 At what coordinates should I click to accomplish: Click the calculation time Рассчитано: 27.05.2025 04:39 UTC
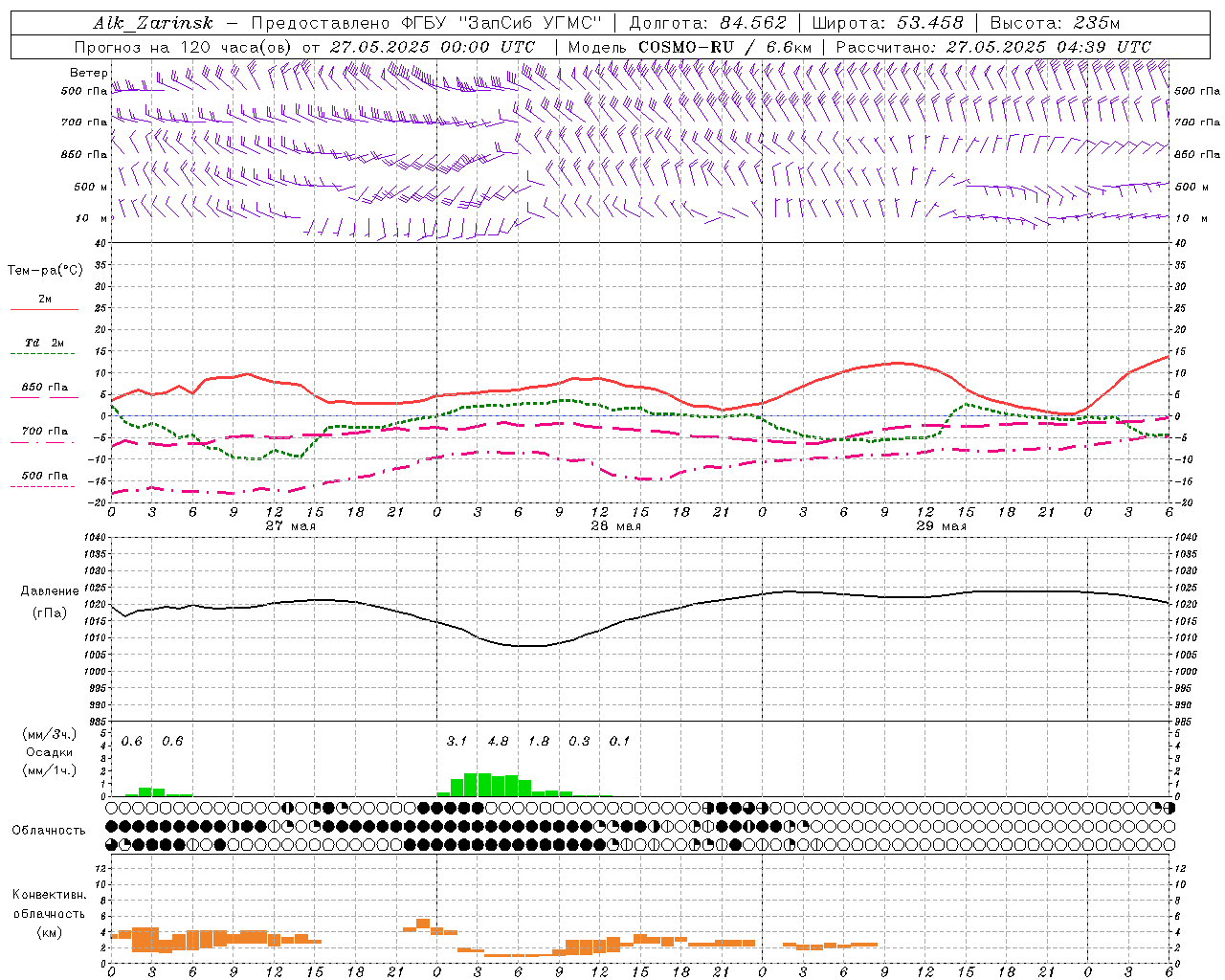pyautogui.click(x=993, y=46)
